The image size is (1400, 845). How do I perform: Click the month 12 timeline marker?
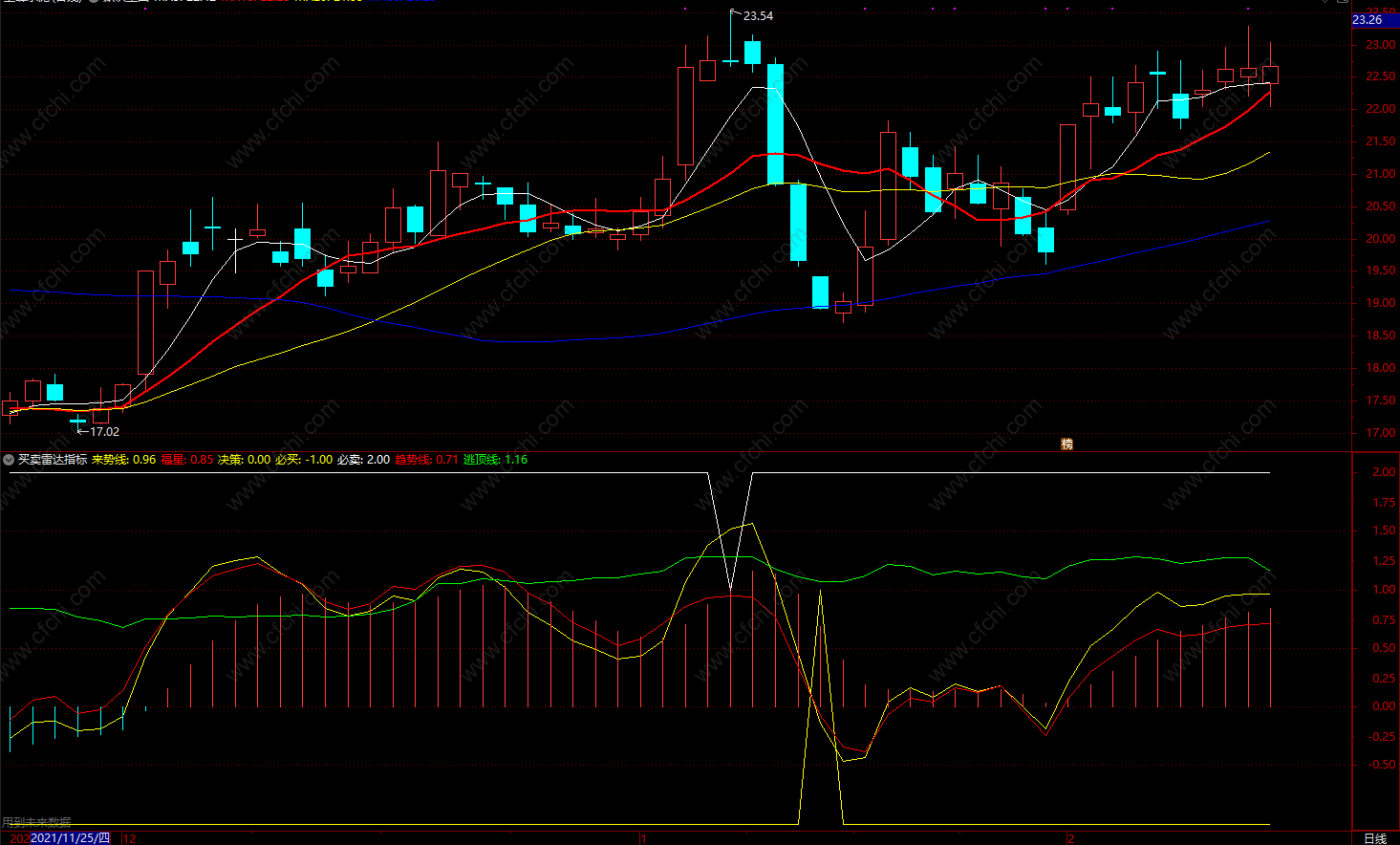pyautogui.click(x=129, y=838)
